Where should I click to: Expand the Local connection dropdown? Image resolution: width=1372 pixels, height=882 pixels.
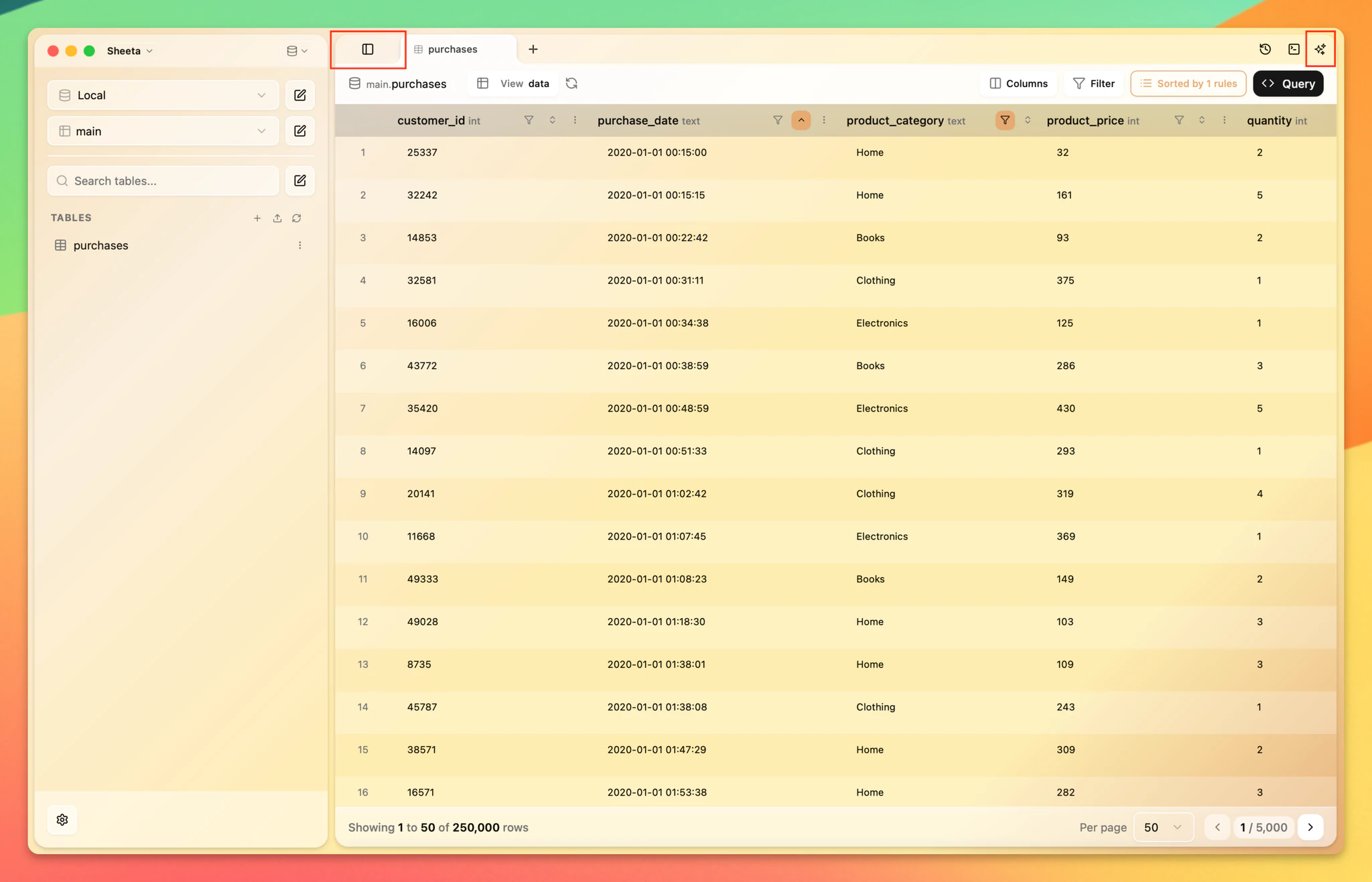coord(163,95)
